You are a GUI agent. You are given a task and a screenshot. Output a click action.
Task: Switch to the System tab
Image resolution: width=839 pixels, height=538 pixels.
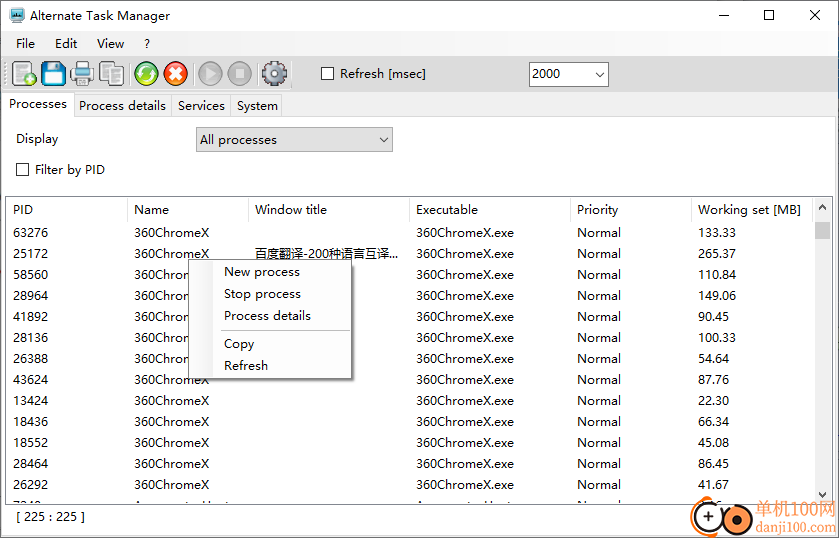click(x=257, y=106)
